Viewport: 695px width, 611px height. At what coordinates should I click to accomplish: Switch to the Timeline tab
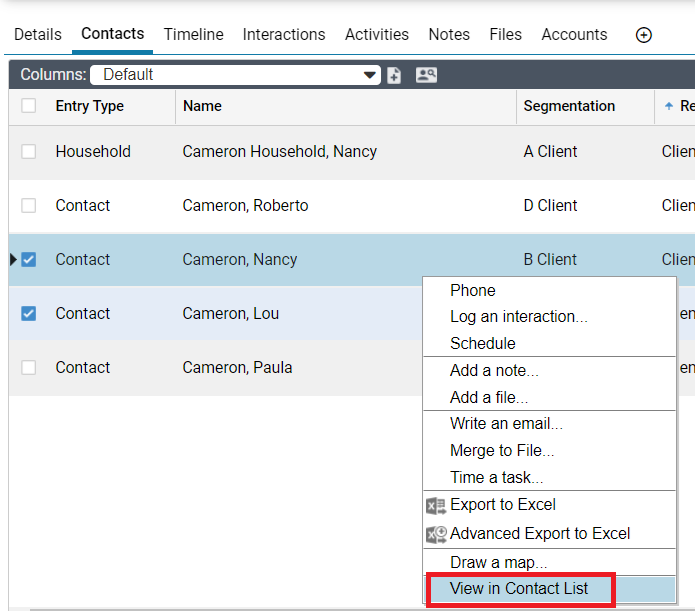coord(194,34)
